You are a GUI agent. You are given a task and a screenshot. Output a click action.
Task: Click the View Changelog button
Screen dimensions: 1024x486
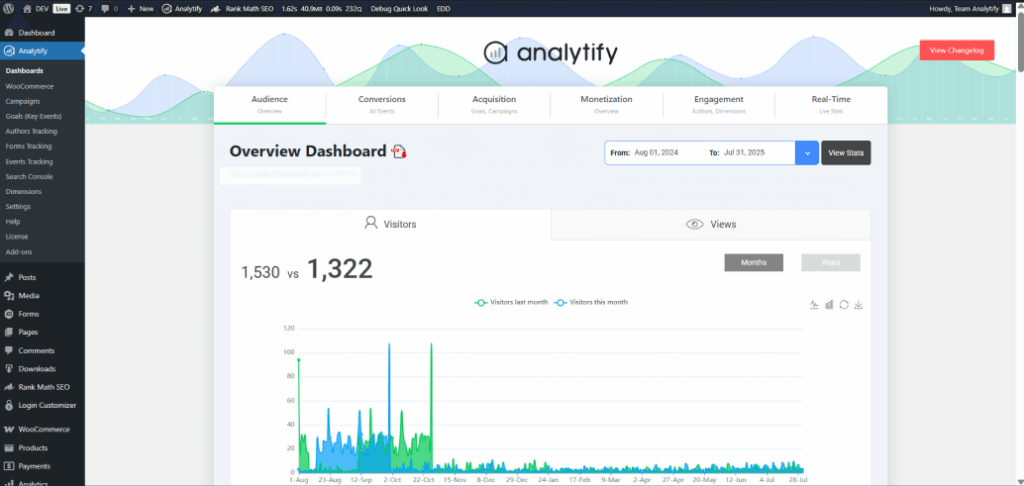[957, 50]
